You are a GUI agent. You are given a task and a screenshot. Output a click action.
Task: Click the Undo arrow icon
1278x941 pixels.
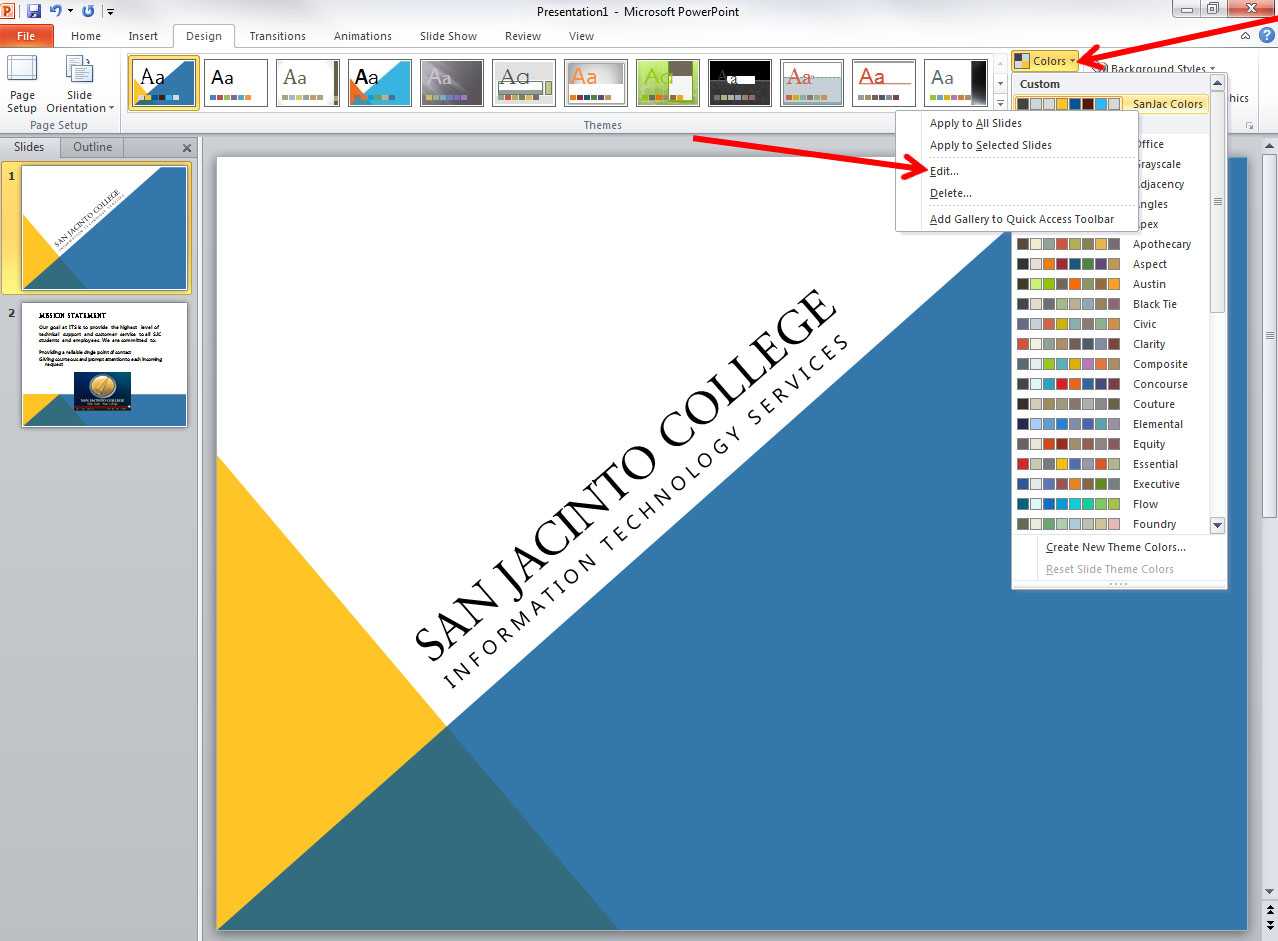tap(56, 11)
